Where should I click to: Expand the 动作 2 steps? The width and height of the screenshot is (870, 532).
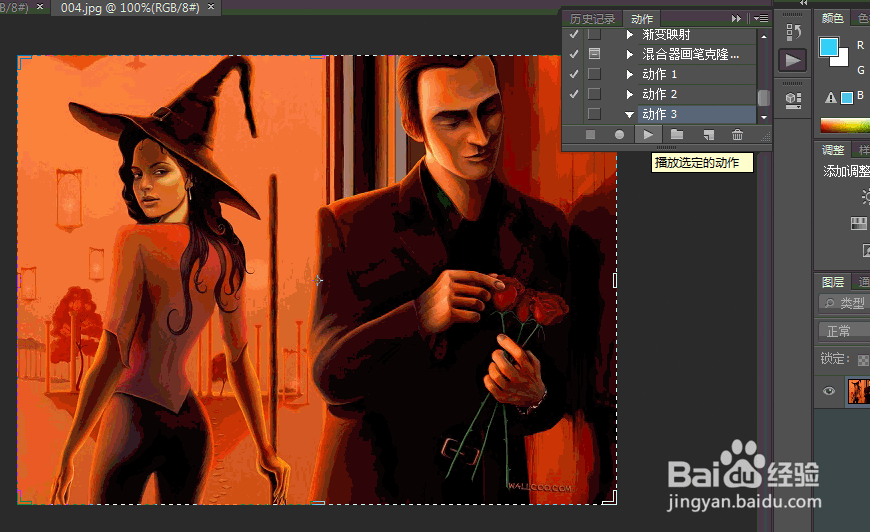(x=629, y=94)
